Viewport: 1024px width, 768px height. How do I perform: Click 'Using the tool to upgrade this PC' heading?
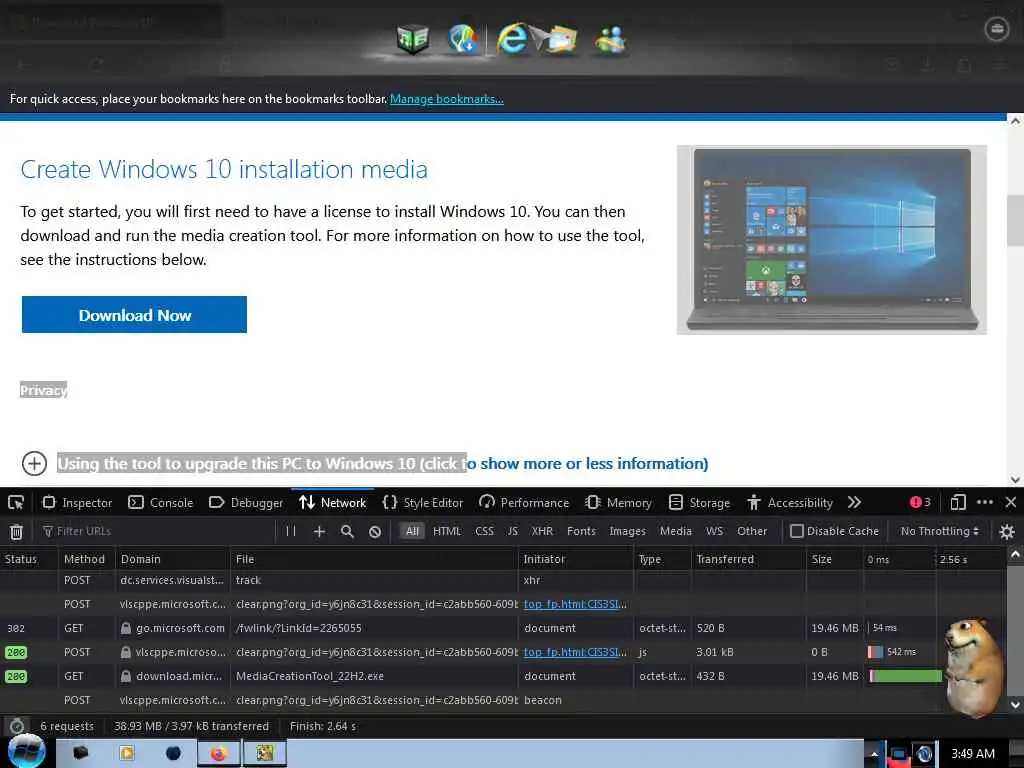pos(383,464)
